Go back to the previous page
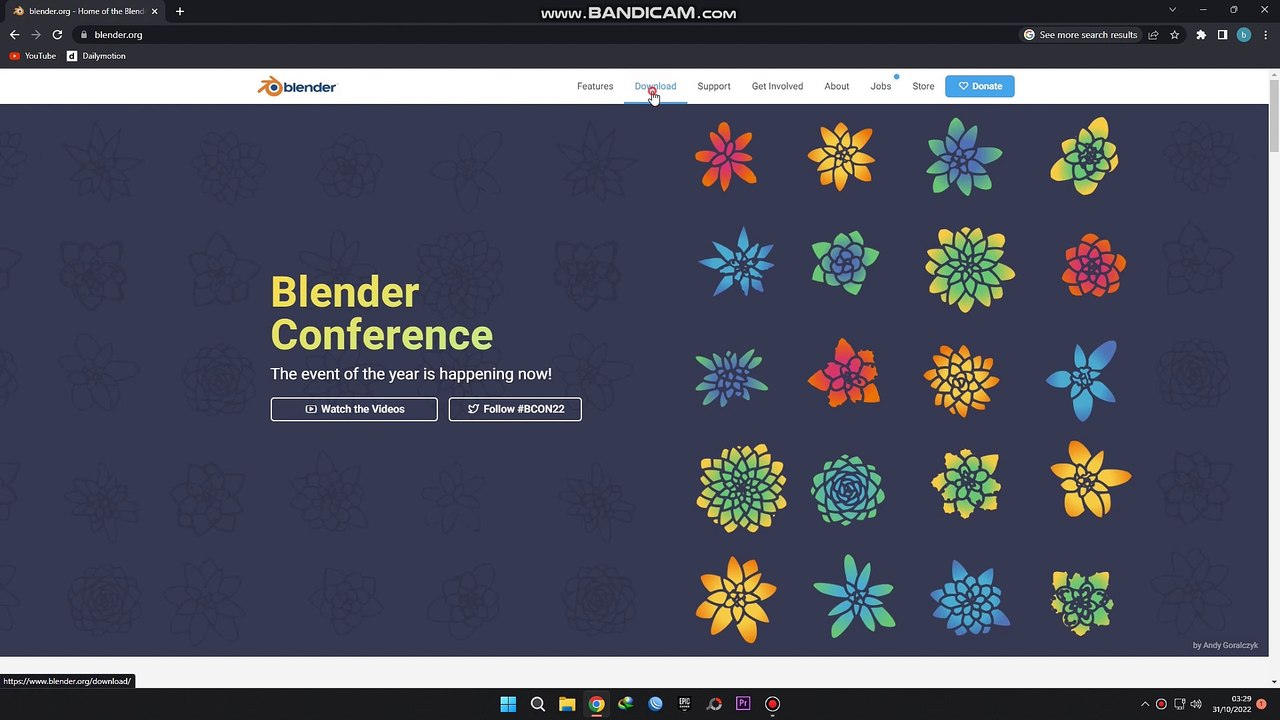The height and width of the screenshot is (720, 1280). click(x=14, y=35)
